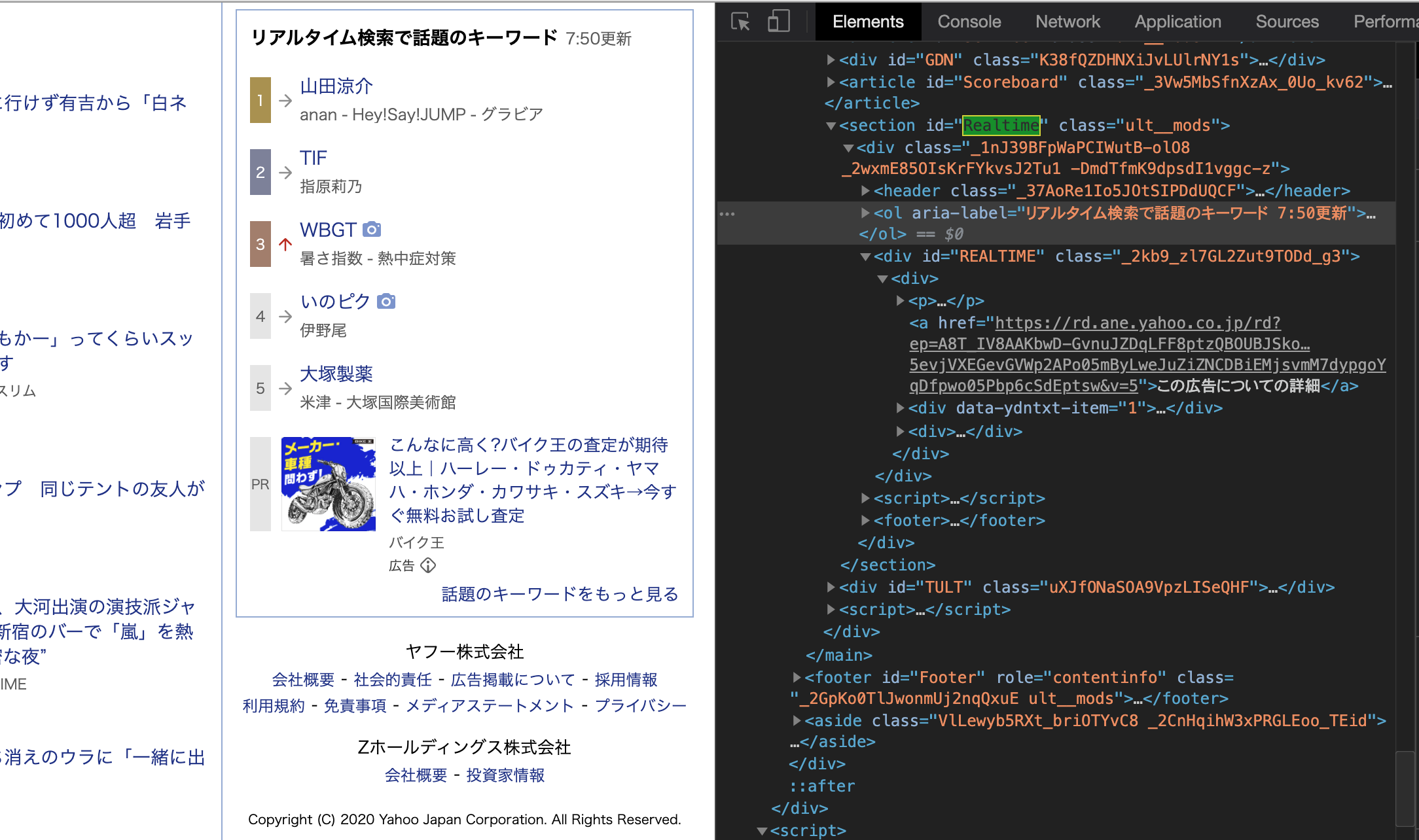Image resolution: width=1419 pixels, height=840 pixels.
Task: Open 広告掲載について footer link
Action: 513,680
